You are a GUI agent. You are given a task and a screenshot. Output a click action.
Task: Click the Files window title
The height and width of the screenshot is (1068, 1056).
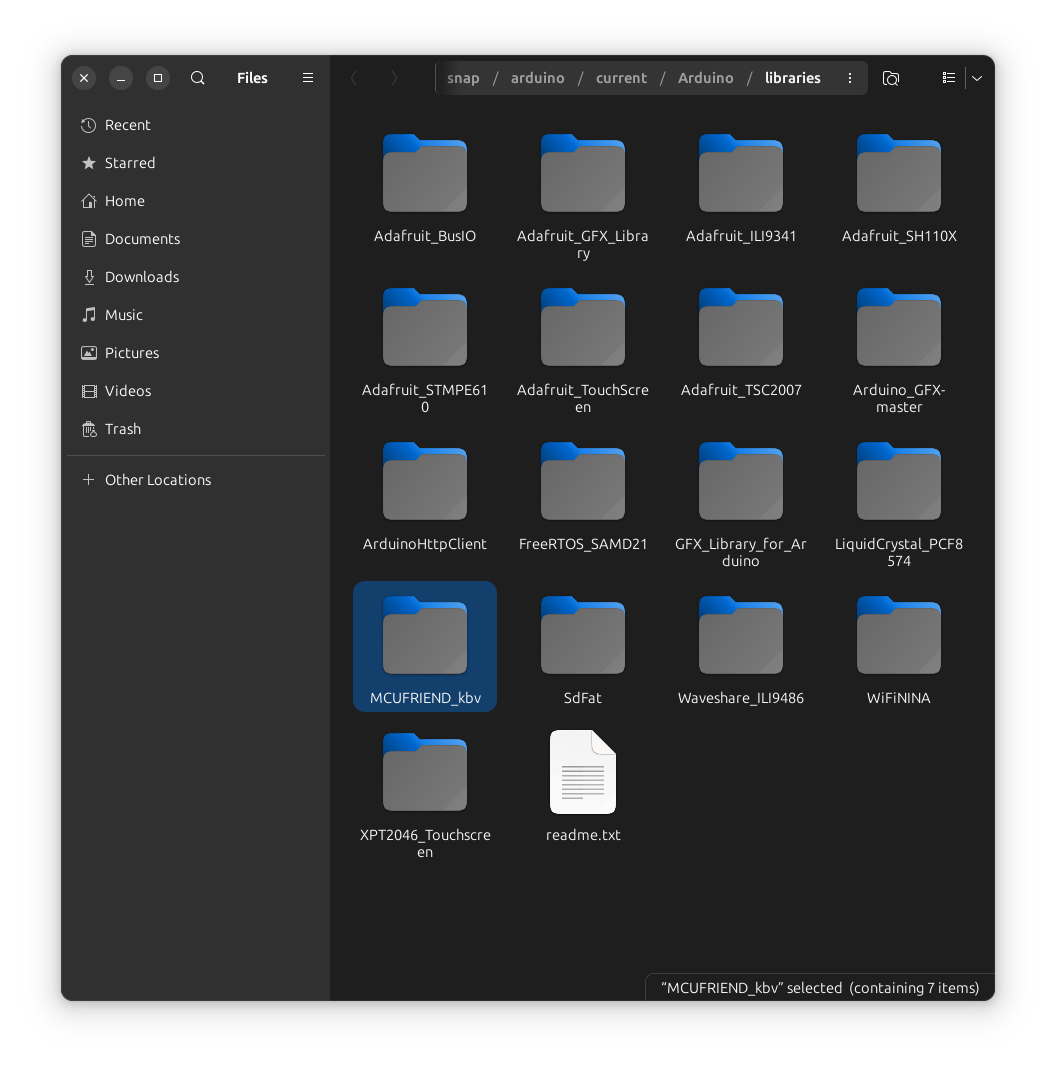[x=252, y=78]
